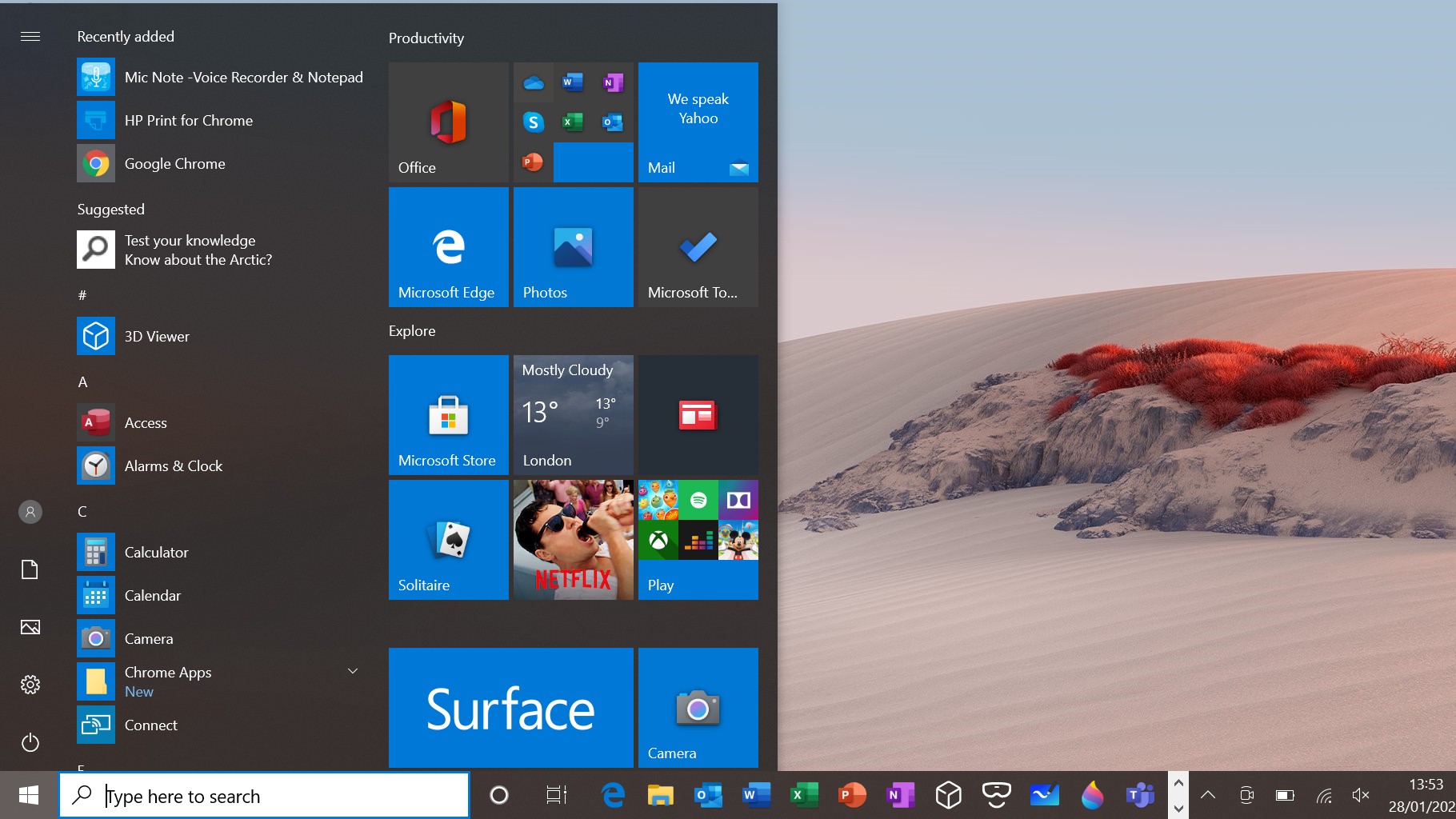The width and height of the screenshot is (1456, 819).
Task: Launch HP Print for Chrome
Action: coord(221,121)
